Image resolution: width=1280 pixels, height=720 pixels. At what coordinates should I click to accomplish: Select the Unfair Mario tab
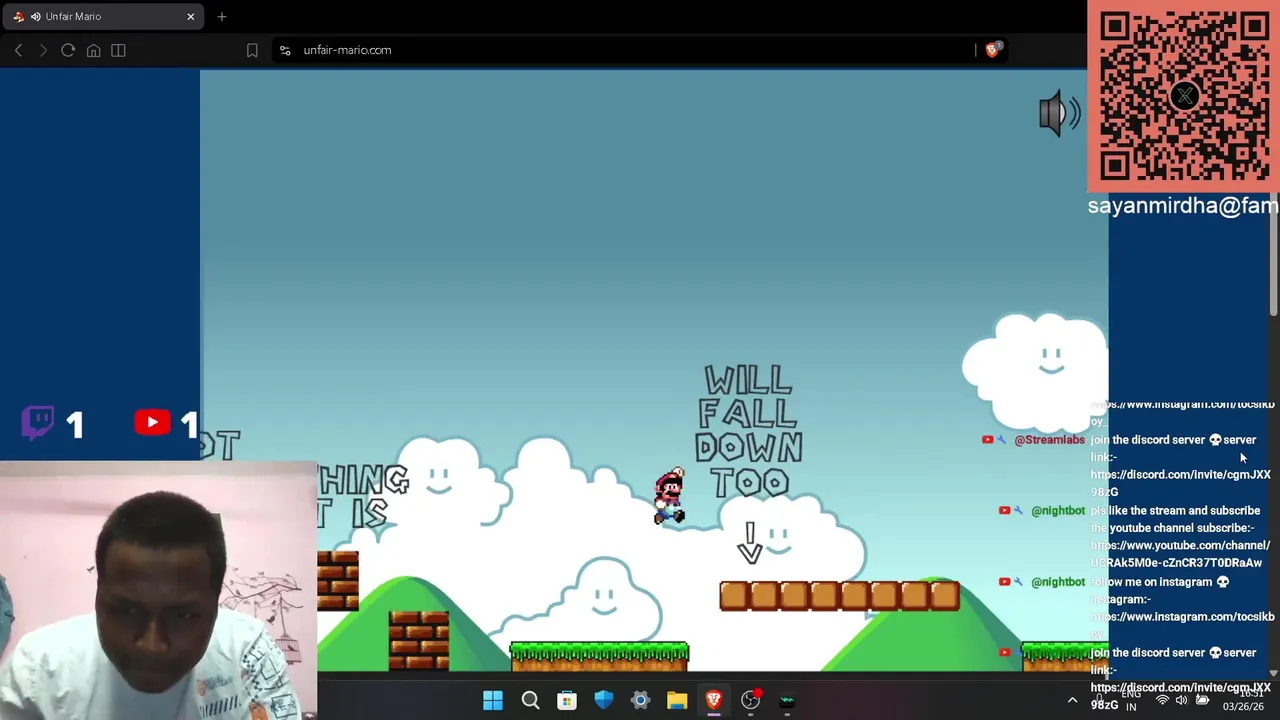(103, 16)
